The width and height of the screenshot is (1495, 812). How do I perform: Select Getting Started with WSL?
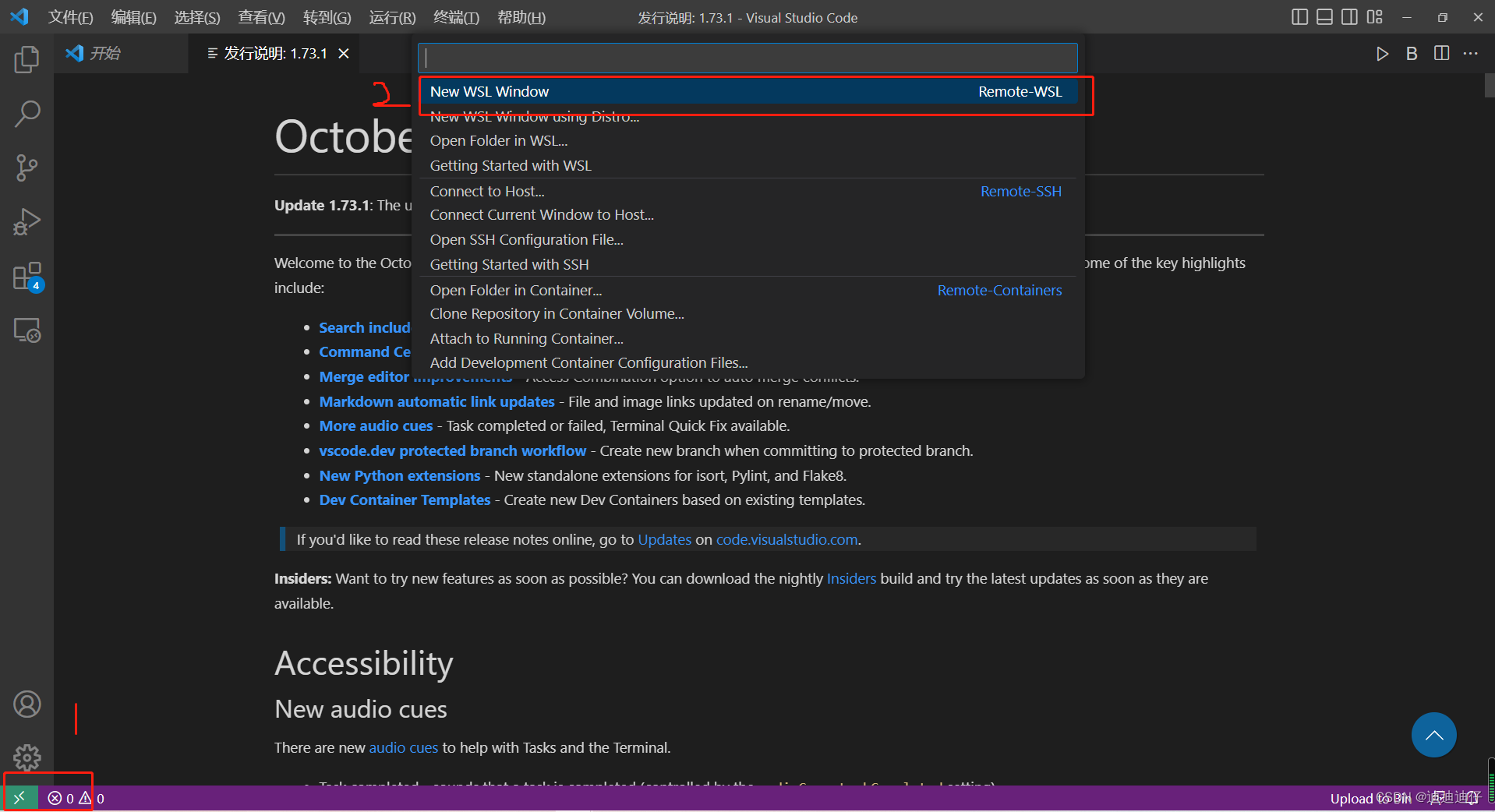747,166
